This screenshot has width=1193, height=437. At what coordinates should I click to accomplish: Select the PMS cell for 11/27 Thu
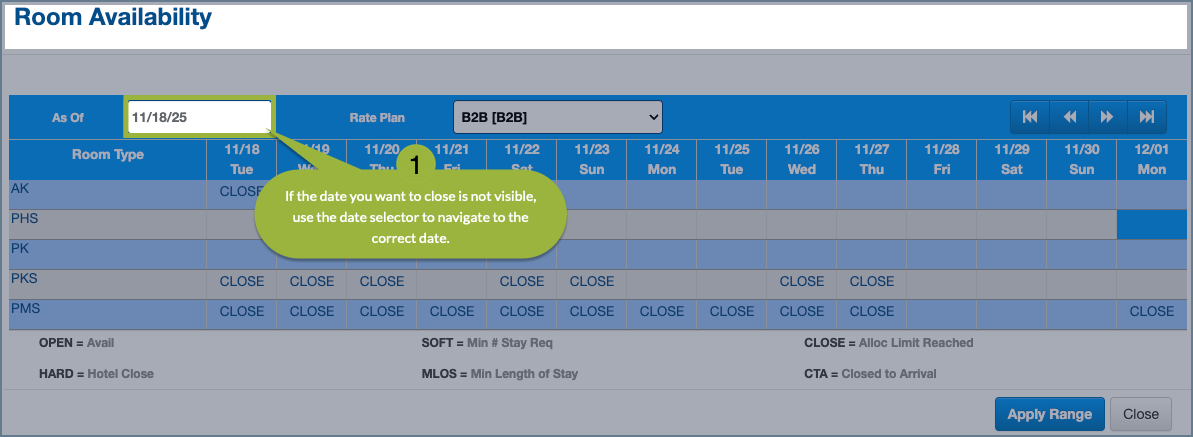[872, 312]
